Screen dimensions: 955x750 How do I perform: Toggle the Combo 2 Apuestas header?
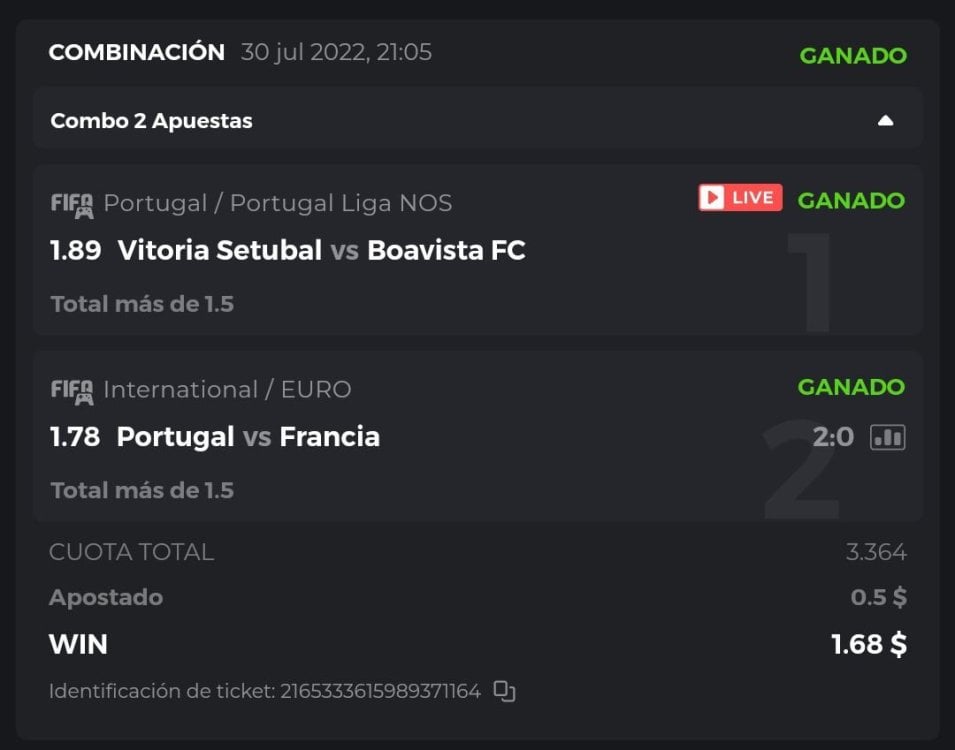coord(152,121)
